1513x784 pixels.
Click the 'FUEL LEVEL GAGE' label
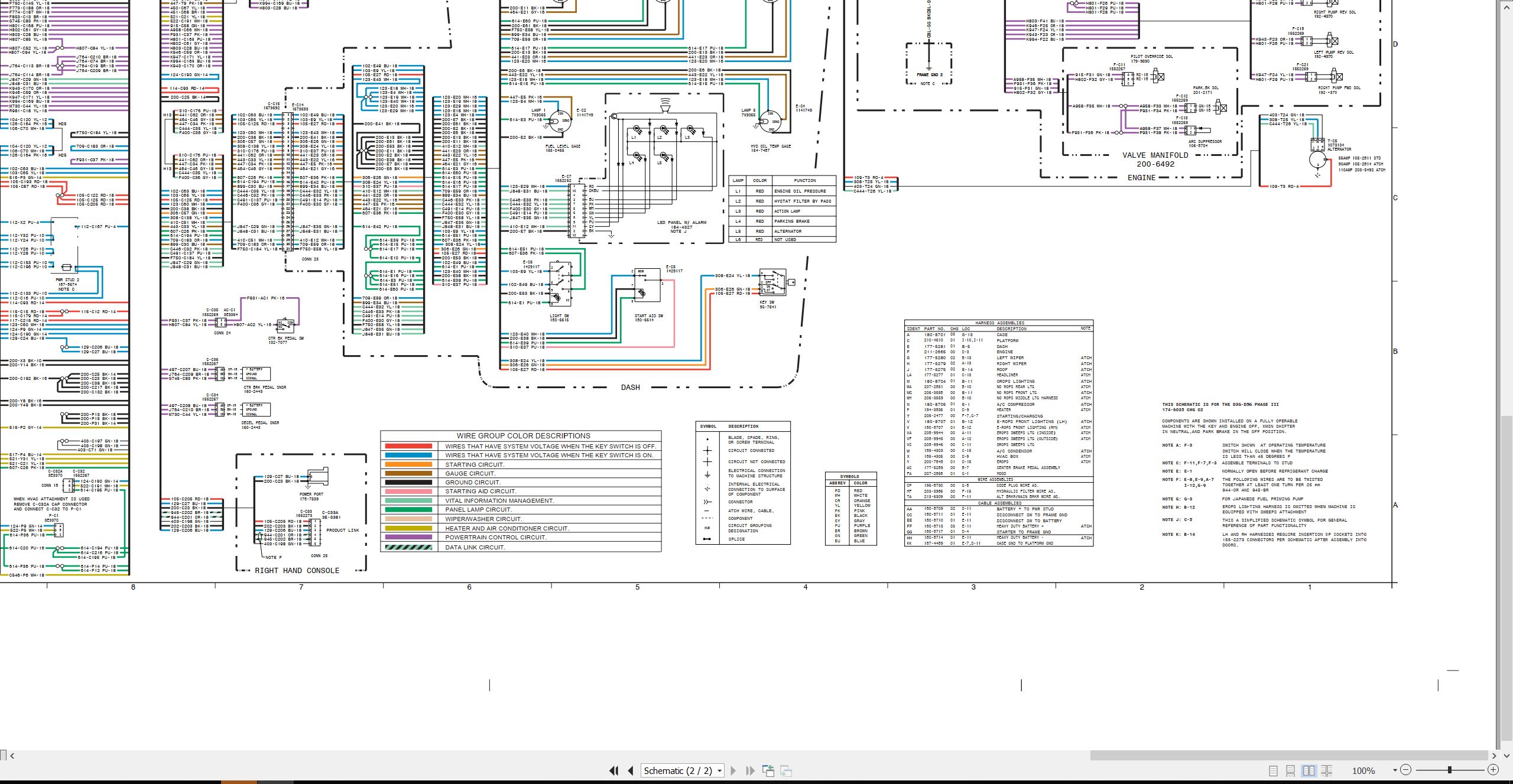[563, 147]
